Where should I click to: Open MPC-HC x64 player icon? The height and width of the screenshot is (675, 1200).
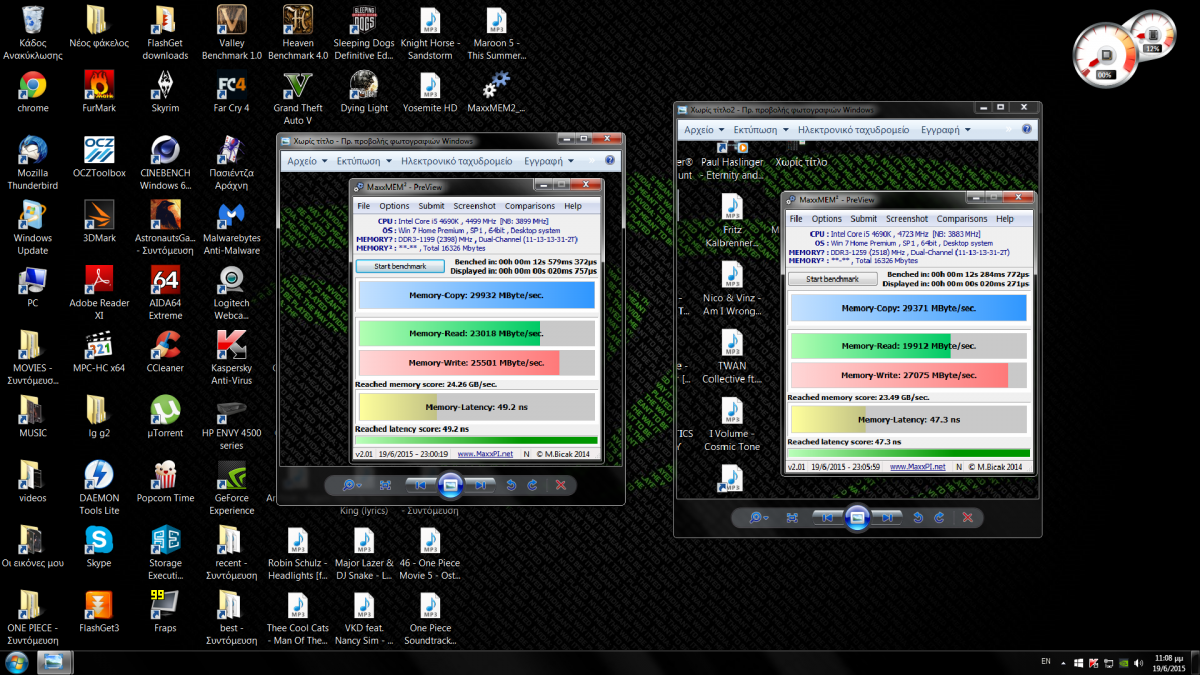[x=99, y=351]
